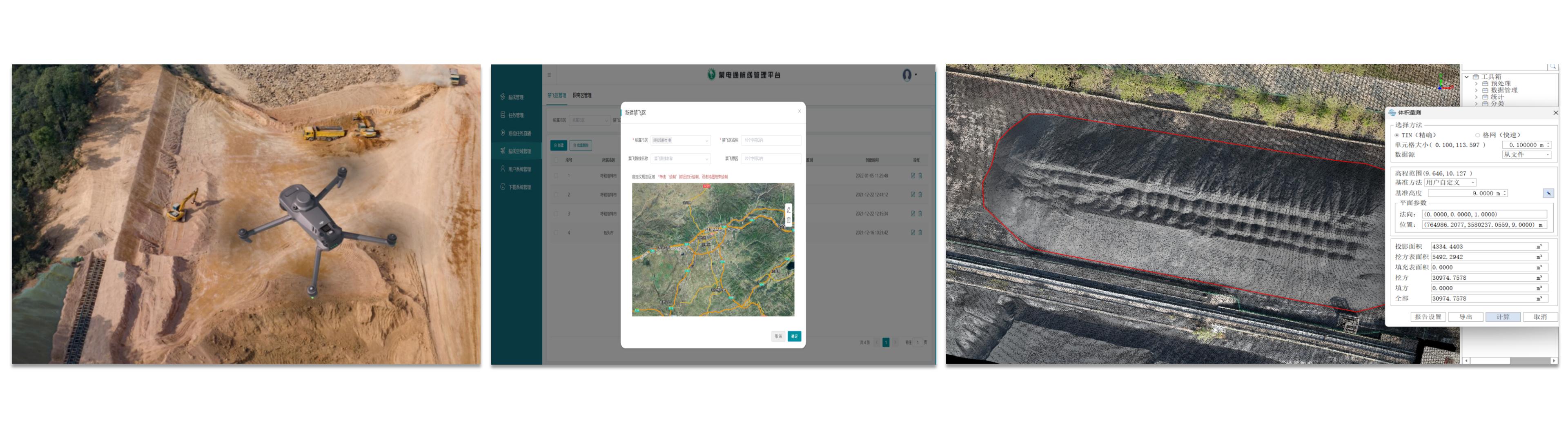
Task: Check the checkbox for row 1
Action: pos(556,176)
